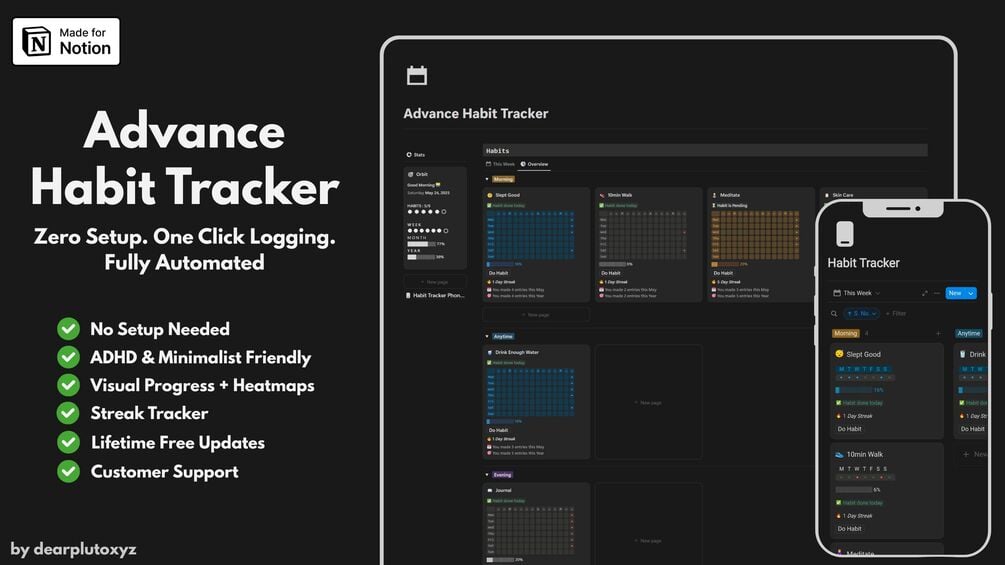This screenshot has width=1005, height=565.
Task: Collapse the Morning group on the tablet
Action: pos(487,179)
